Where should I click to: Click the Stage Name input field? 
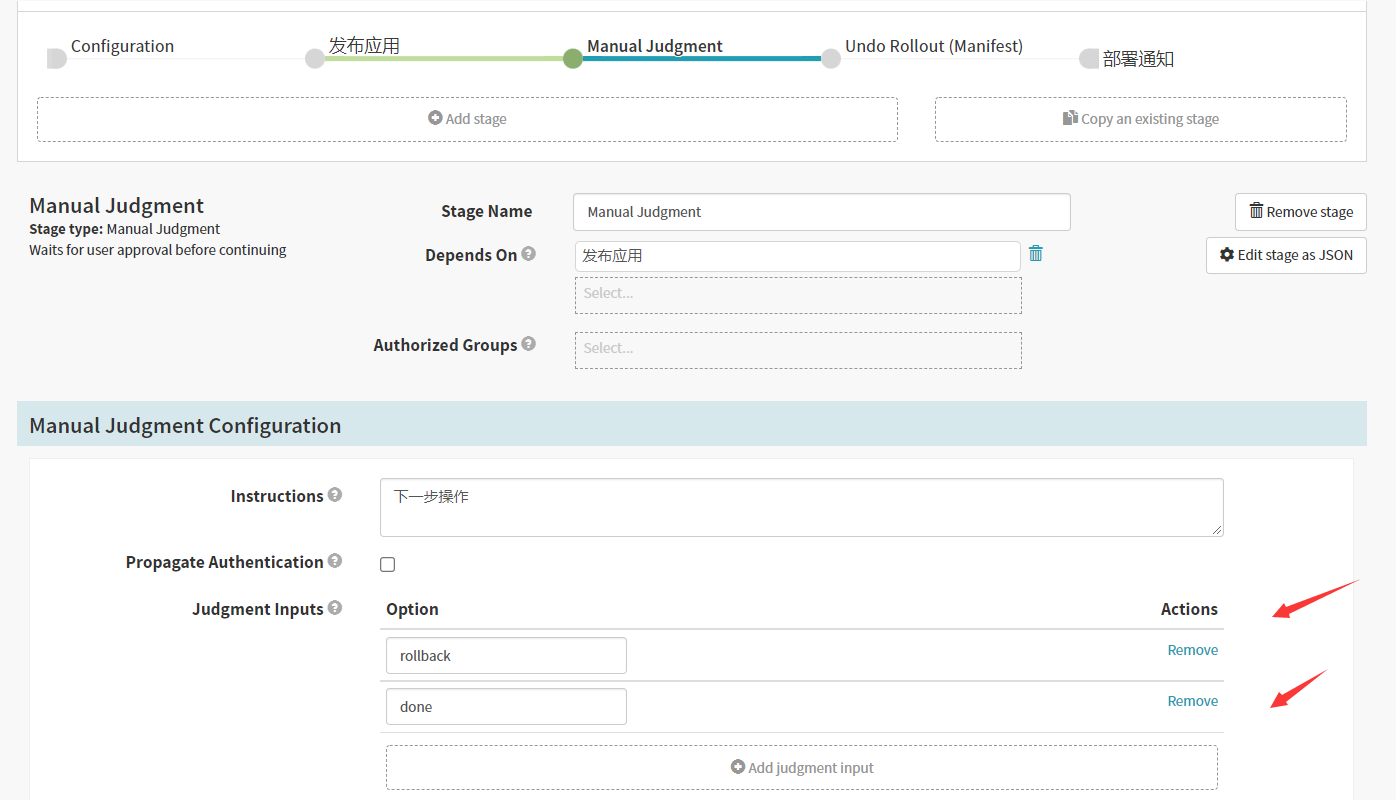pyautogui.click(x=822, y=212)
